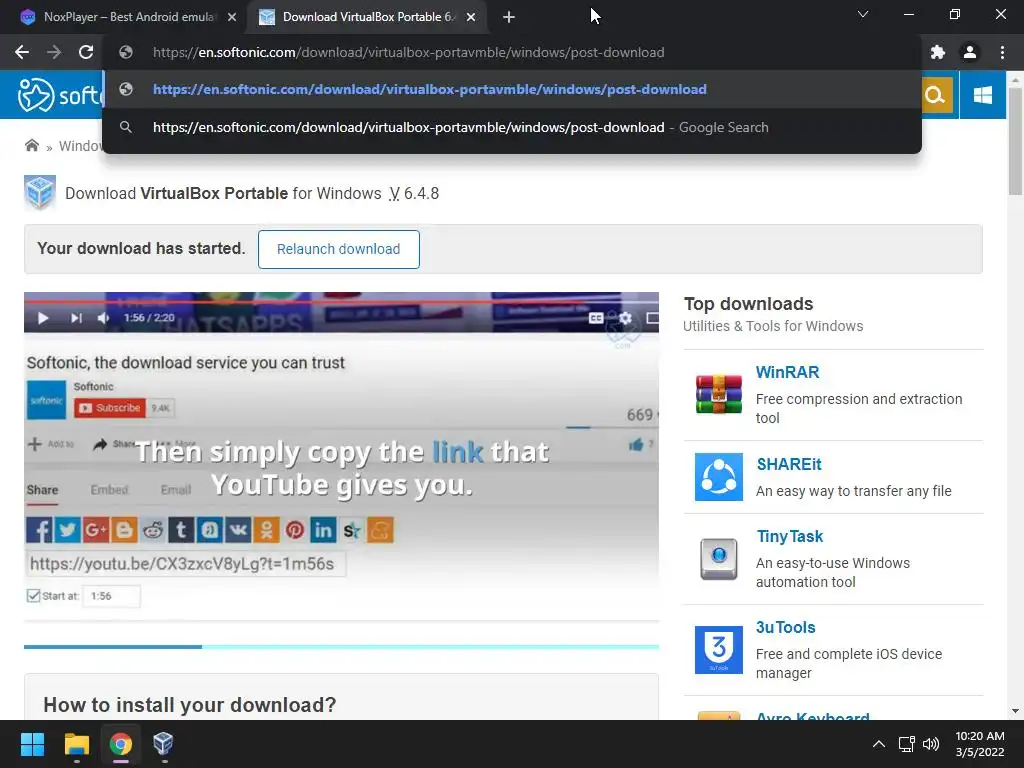This screenshot has width=1024, height=768.
Task: Select the highlighted softonic URL suggestion
Action: point(513,89)
